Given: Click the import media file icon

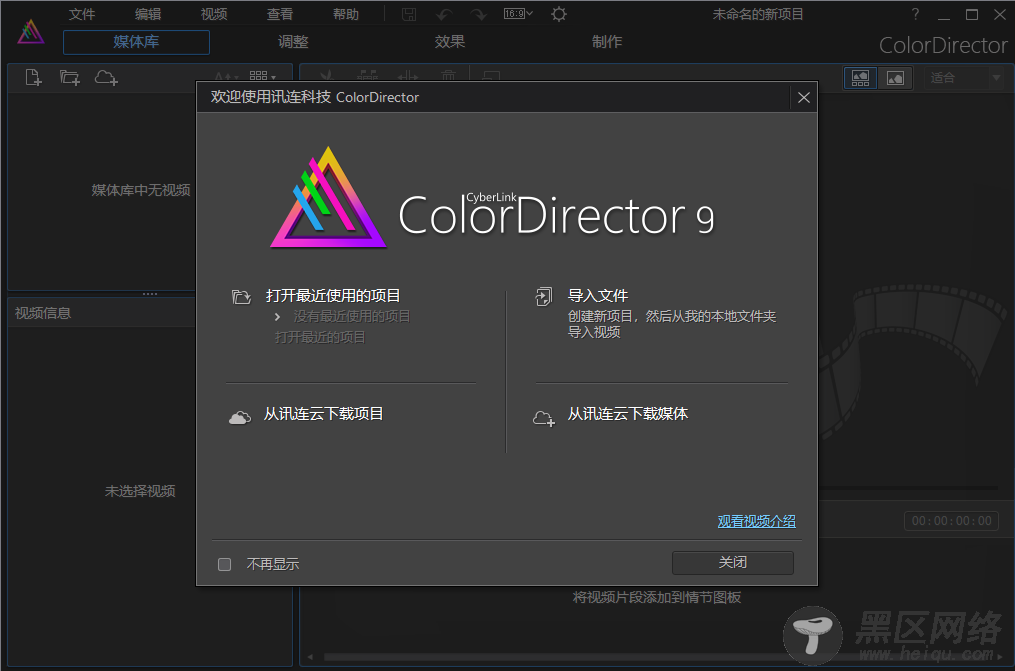Looking at the screenshot, I should tap(34, 78).
